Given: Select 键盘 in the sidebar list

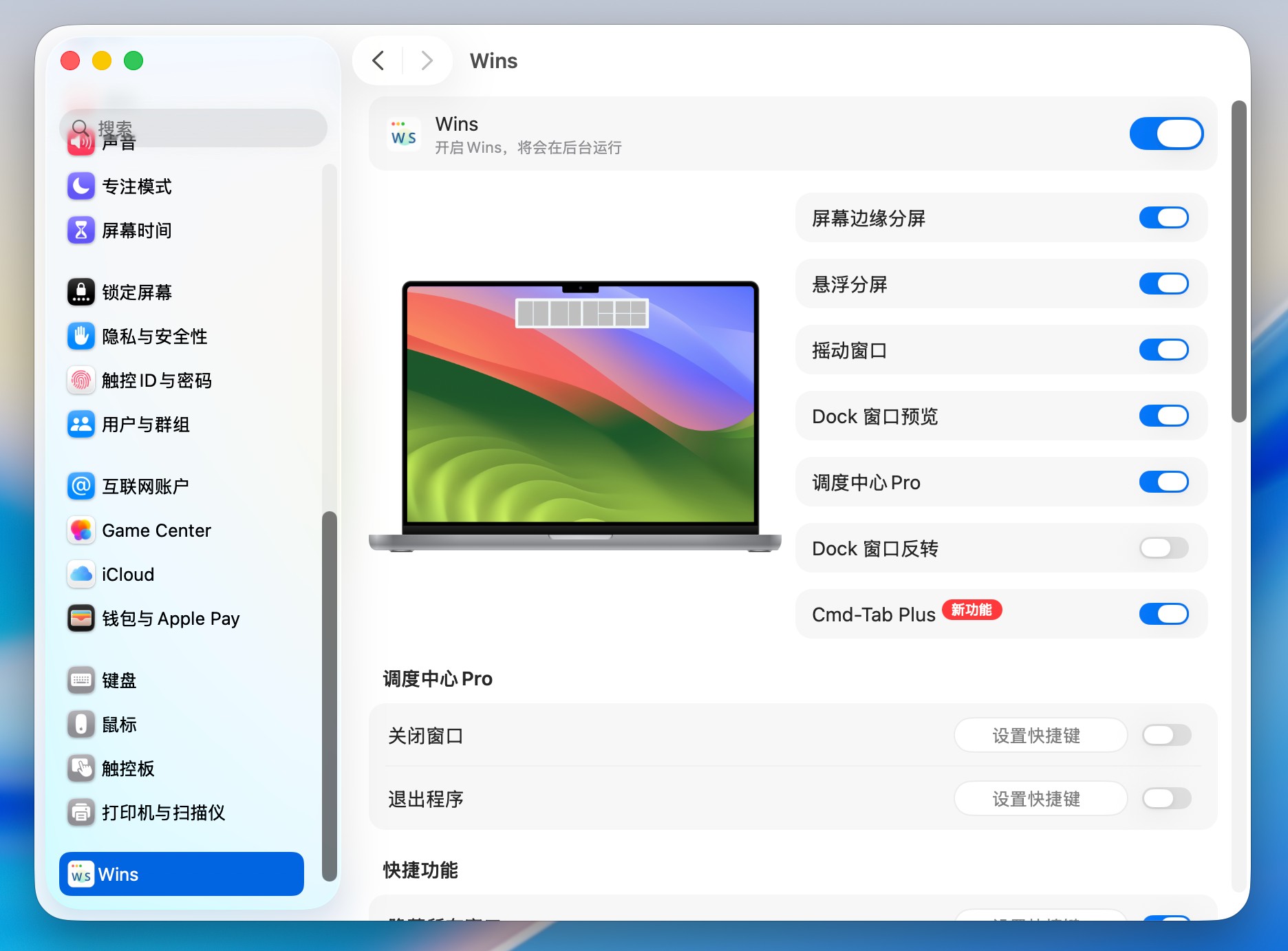Looking at the screenshot, I should click(x=119, y=681).
